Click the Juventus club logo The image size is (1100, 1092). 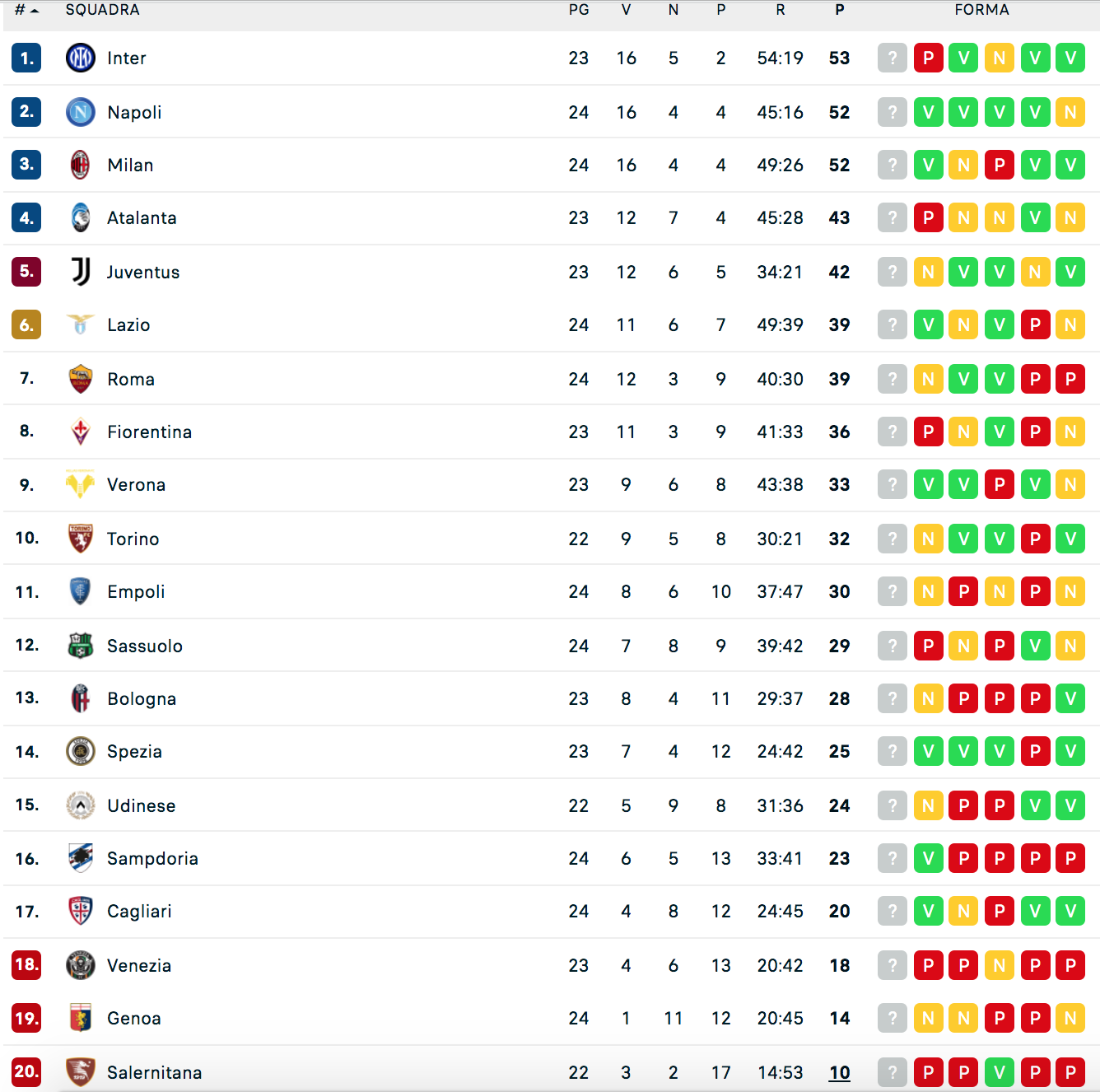point(81,272)
